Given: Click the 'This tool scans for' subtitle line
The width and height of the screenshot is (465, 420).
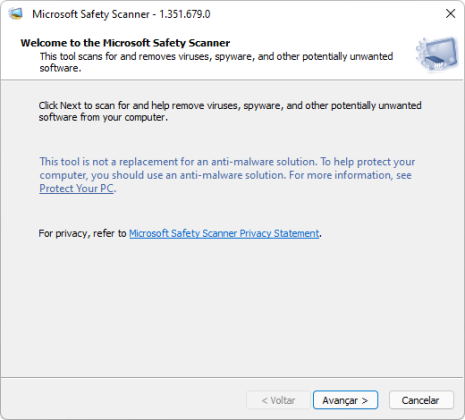Looking at the screenshot, I should point(216,56).
